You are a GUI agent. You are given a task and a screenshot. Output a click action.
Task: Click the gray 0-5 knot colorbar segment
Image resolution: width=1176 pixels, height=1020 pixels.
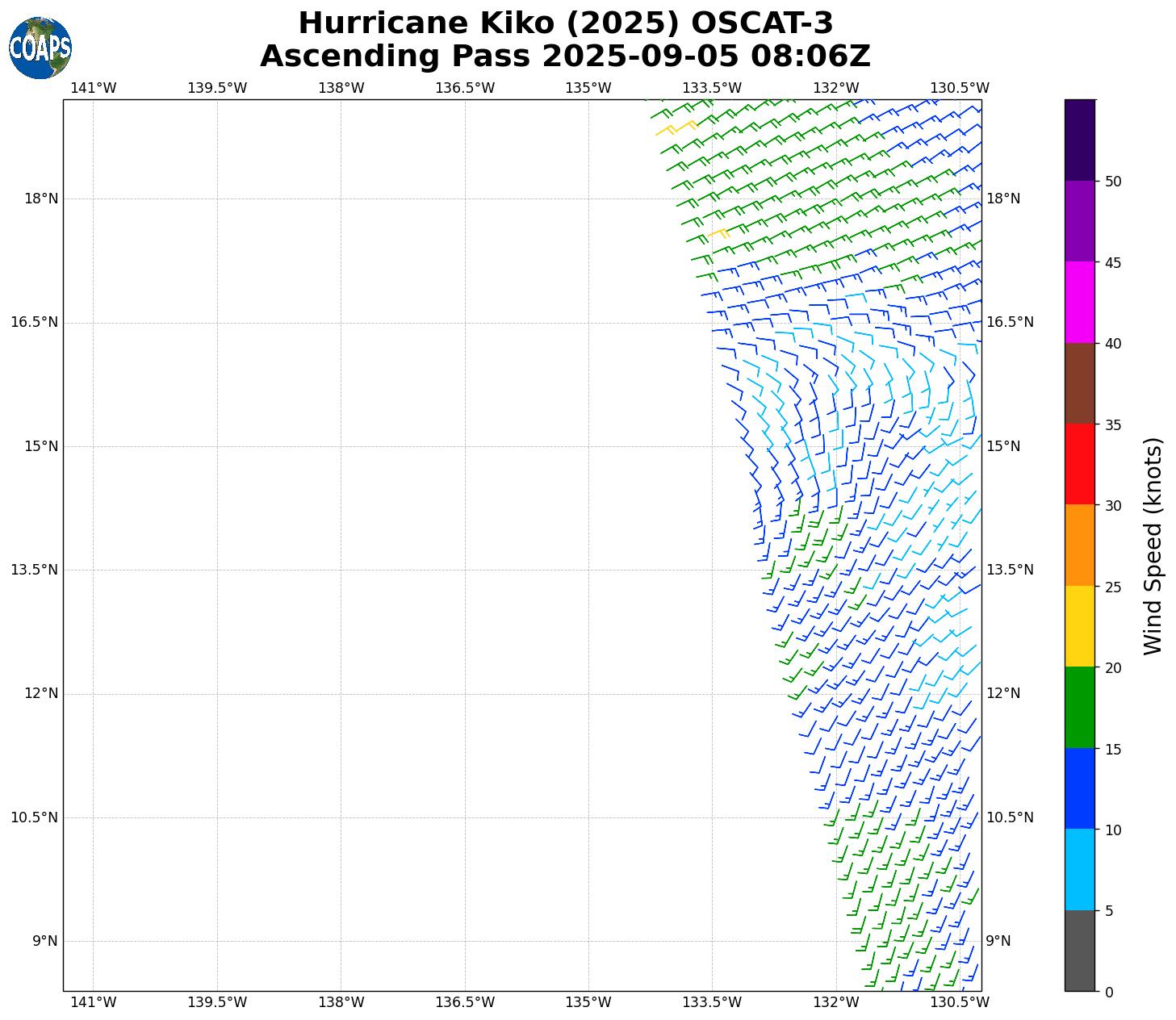point(1079,950)
